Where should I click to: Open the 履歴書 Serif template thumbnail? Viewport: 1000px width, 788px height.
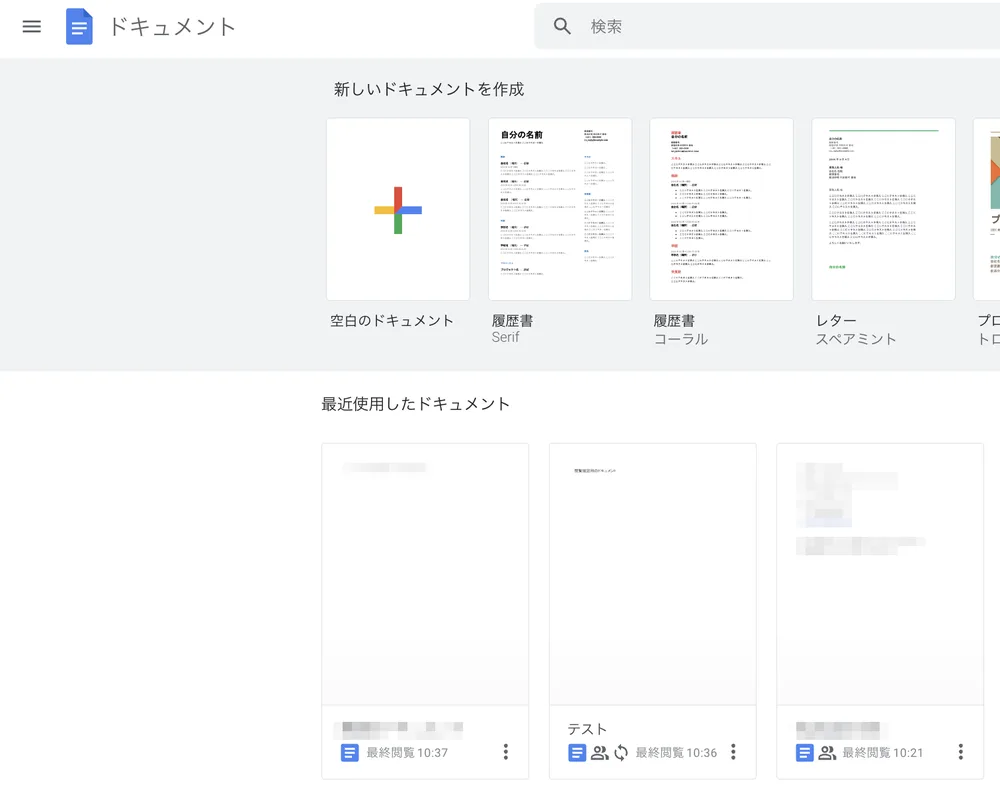coord(560,209)
